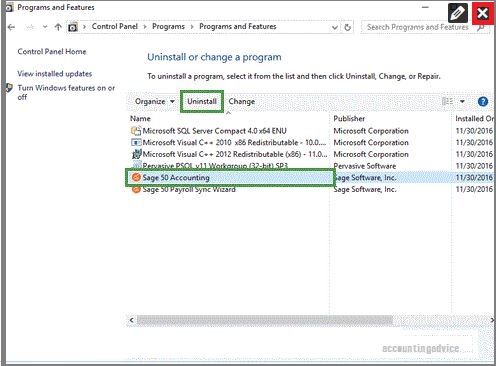Open View installed updates link
This screenshot has width=496, height=366.
coord(55,74)
